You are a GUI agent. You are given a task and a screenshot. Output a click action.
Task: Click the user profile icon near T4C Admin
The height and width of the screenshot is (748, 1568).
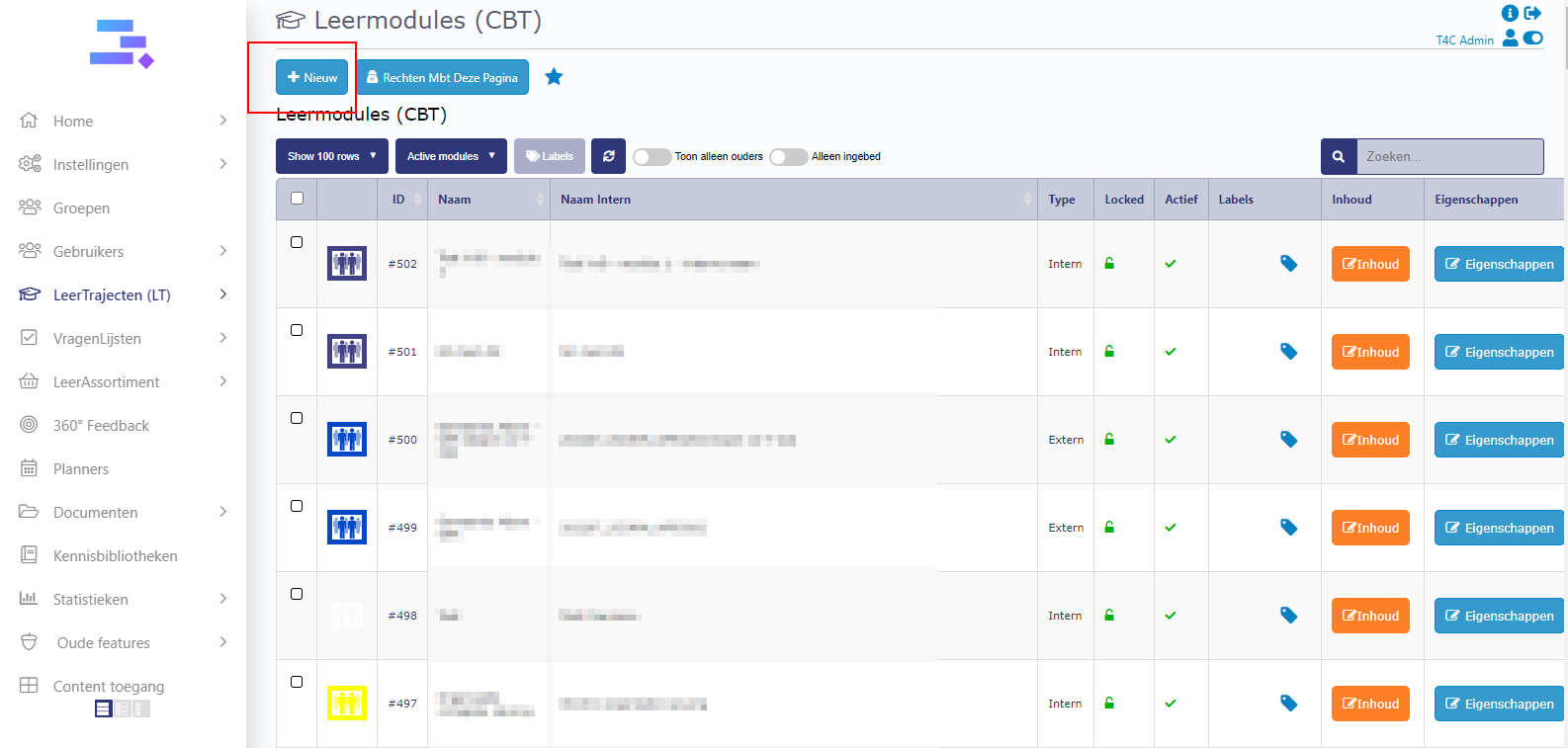1510,39
